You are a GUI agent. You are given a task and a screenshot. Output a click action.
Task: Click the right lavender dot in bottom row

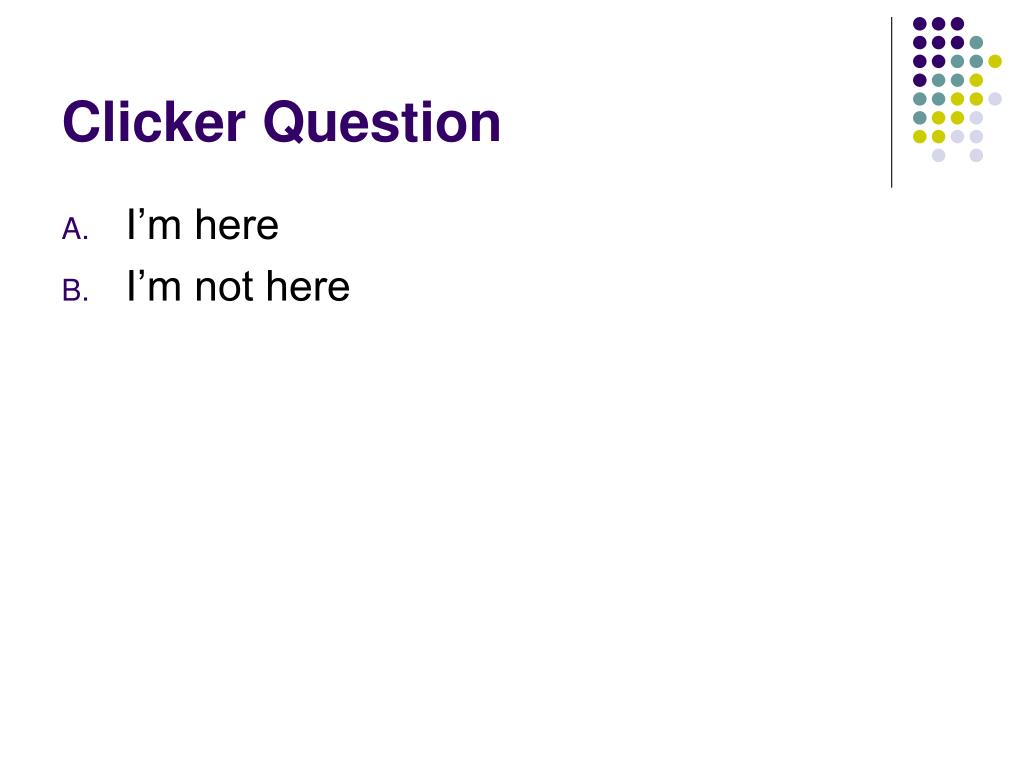click(x=976, y=155)
